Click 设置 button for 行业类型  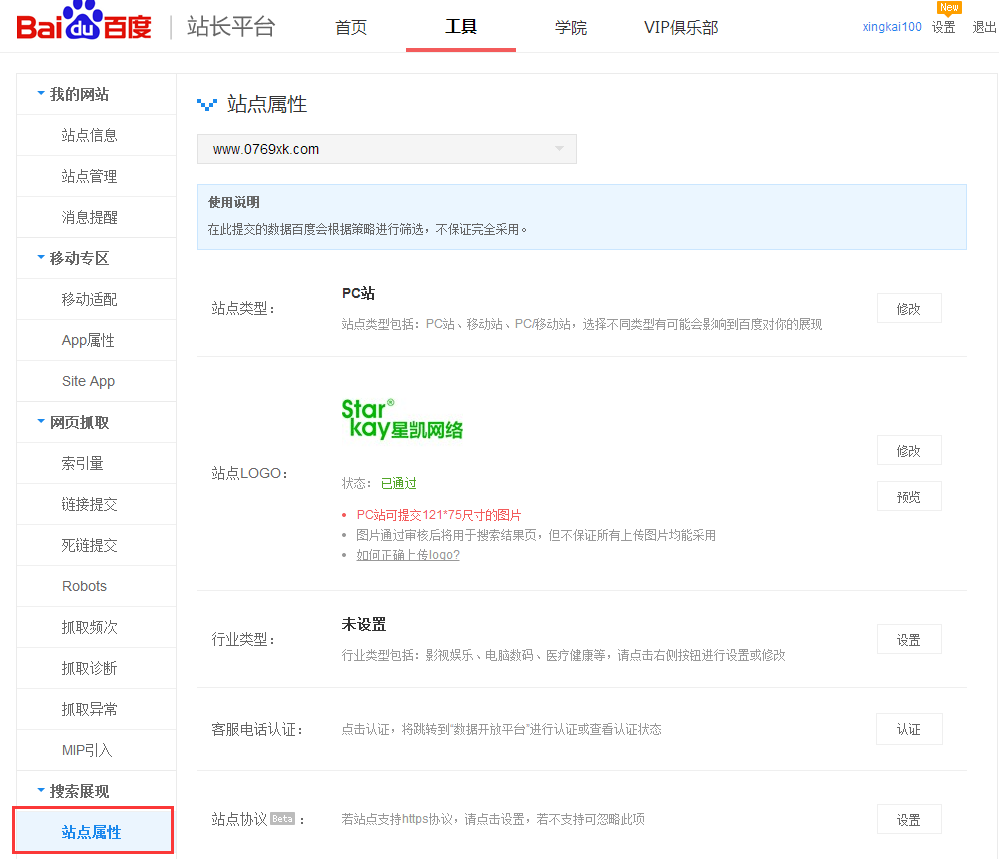[x=908, y=640]
